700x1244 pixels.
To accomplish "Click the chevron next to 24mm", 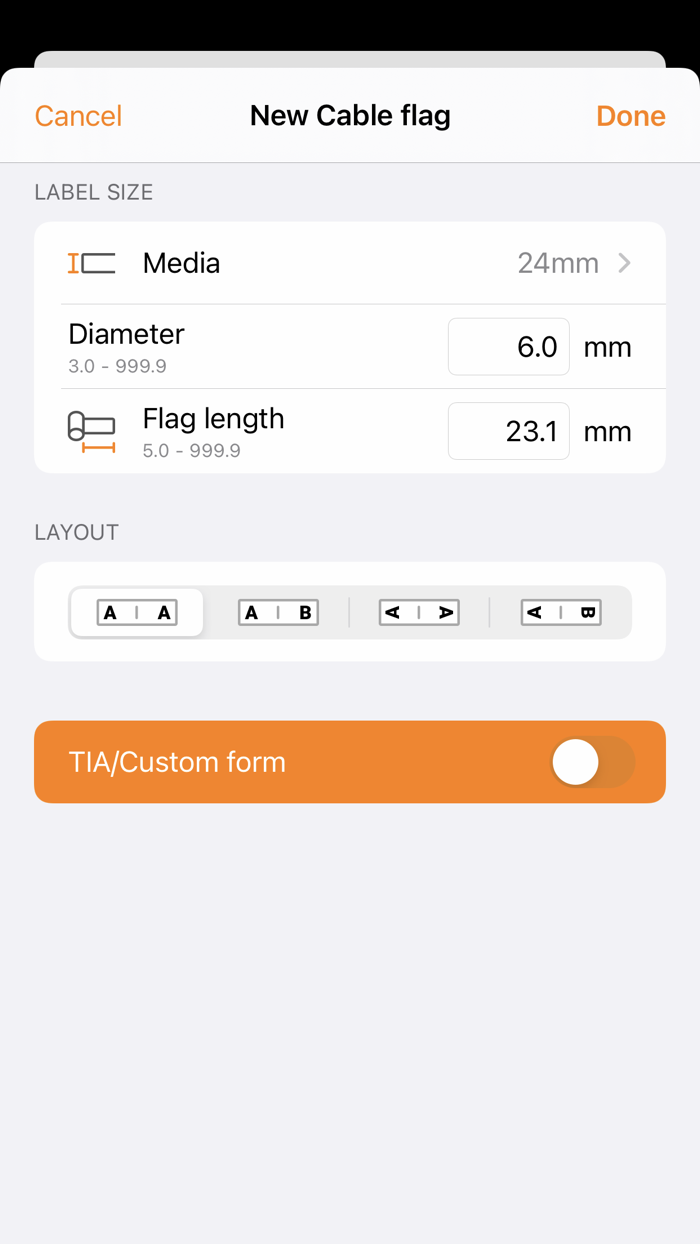I will pos(623,262).
